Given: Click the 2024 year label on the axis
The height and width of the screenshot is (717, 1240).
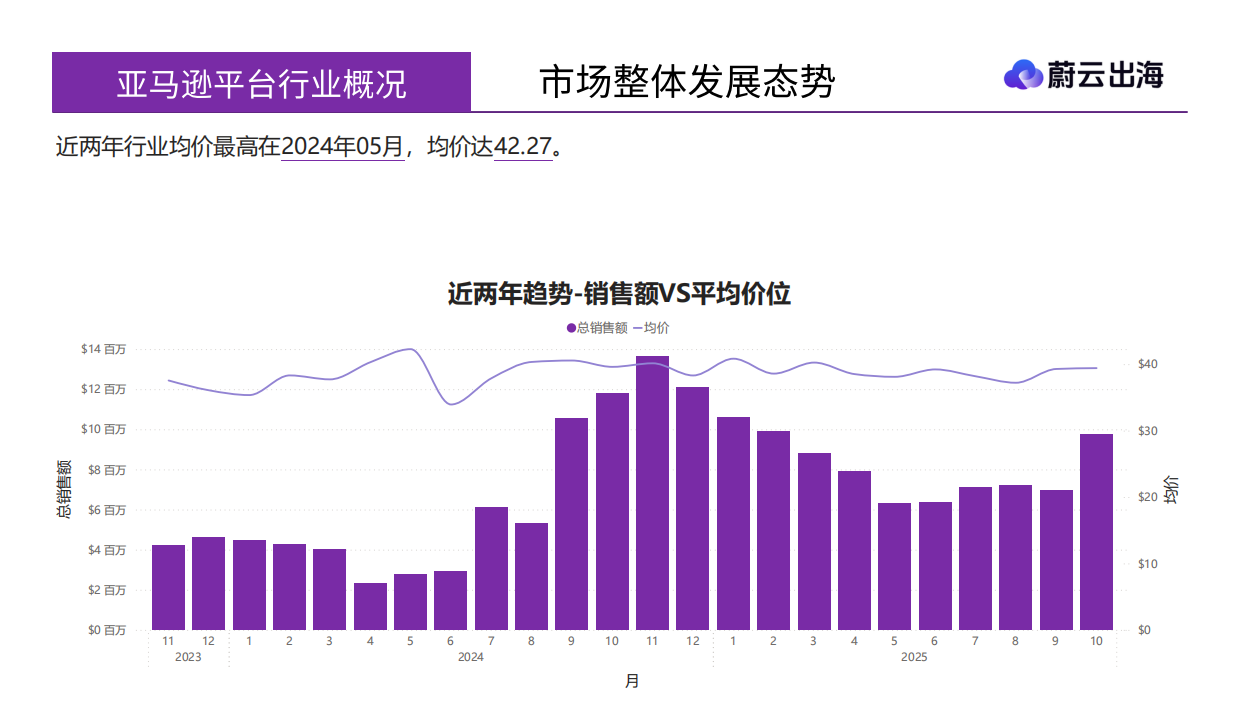Looking at the screenshot, I should click(x=470, y=657).
